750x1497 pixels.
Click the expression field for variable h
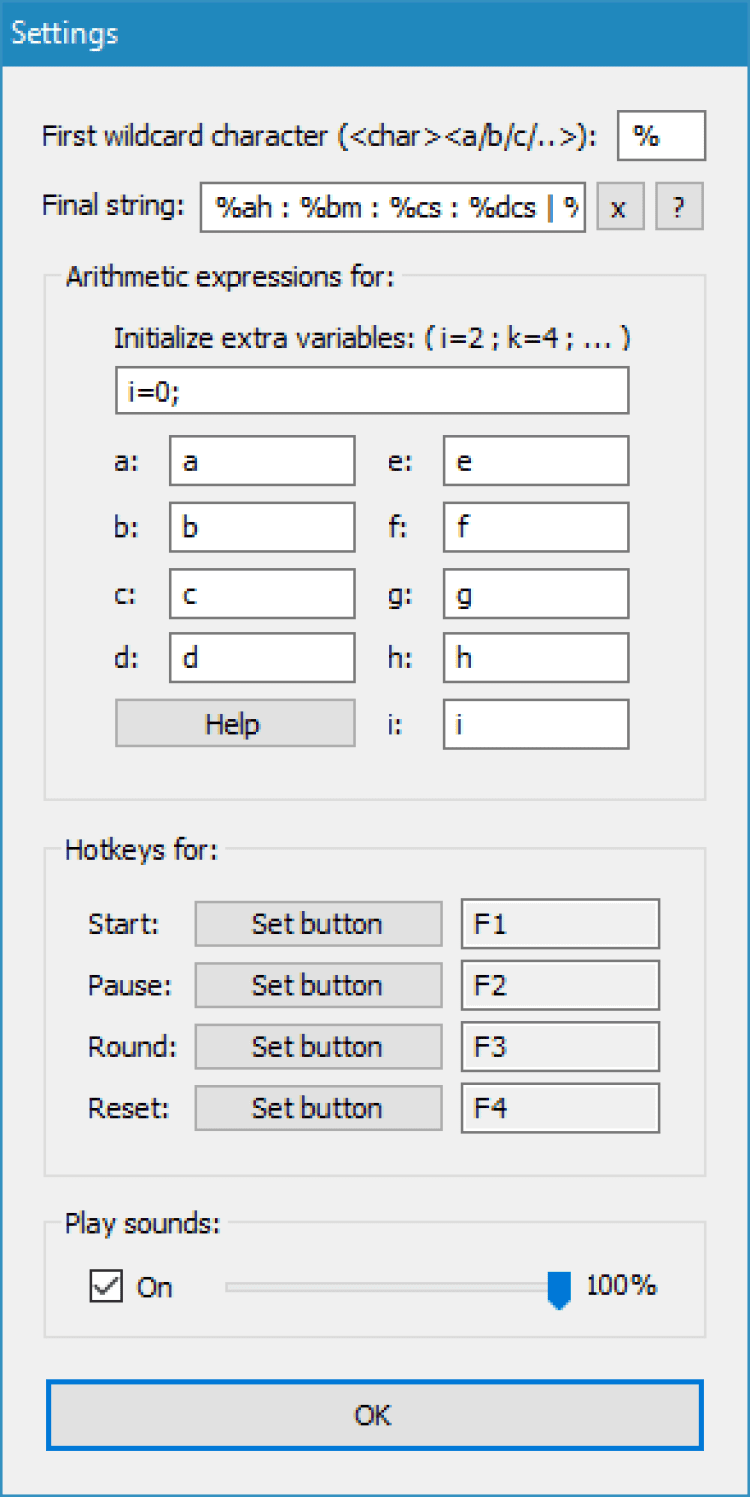pyautogui.click(x=536, y=658)
